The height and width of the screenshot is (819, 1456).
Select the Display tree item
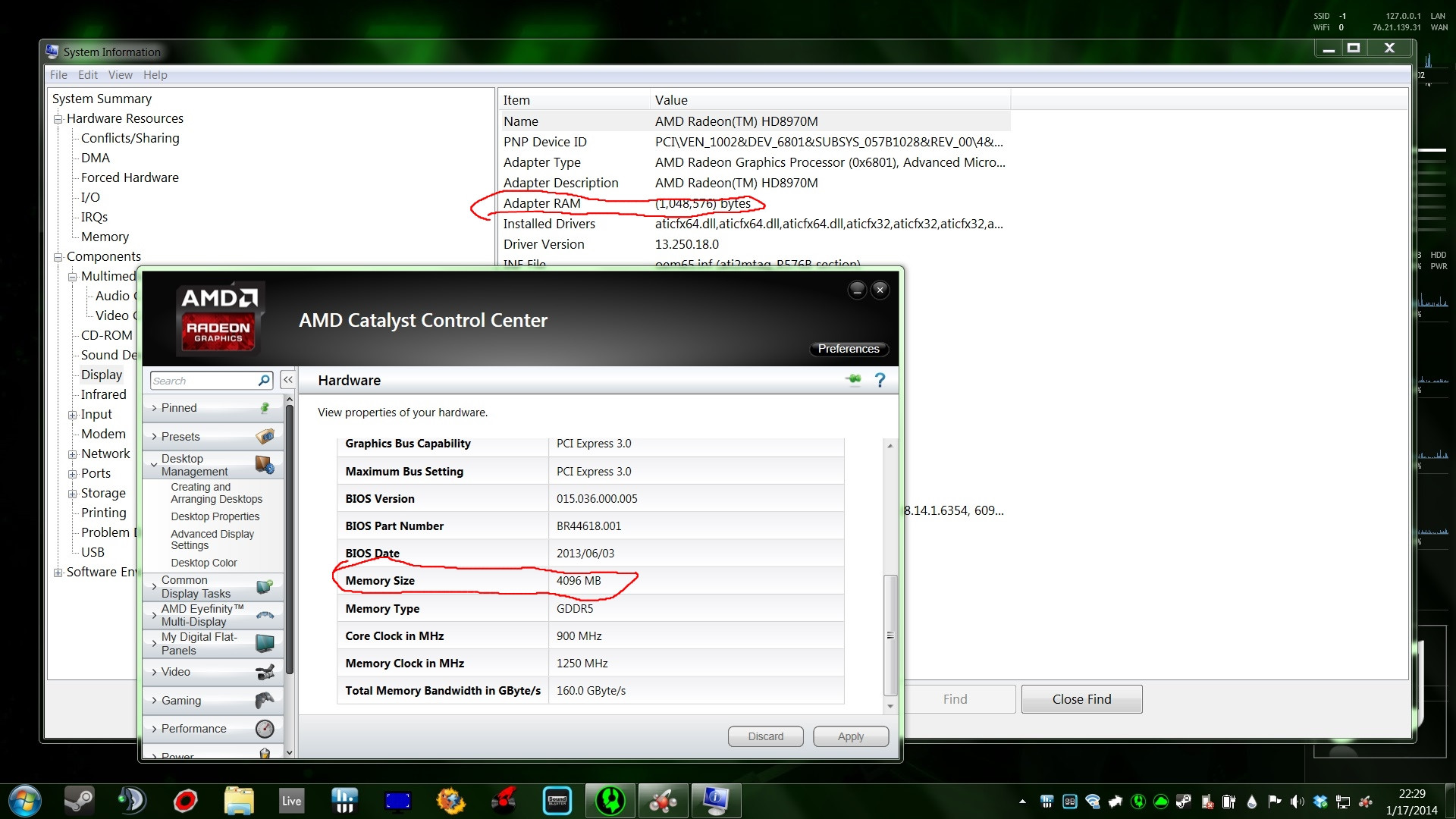point(102,375)
